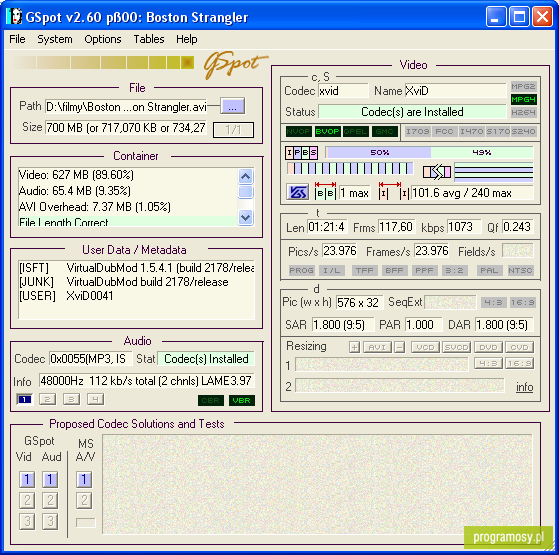Click the VCD resize button

pyautogui.click(x=425, y=347)
